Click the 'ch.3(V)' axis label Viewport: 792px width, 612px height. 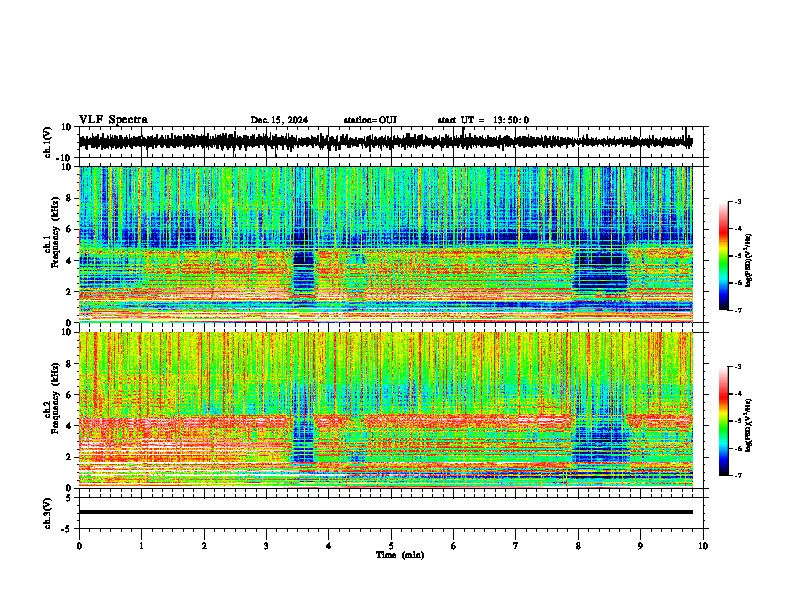(x=48, y=513)
